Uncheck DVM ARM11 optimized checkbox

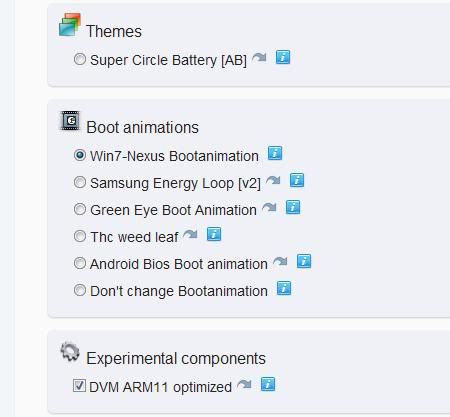(79, 385)
